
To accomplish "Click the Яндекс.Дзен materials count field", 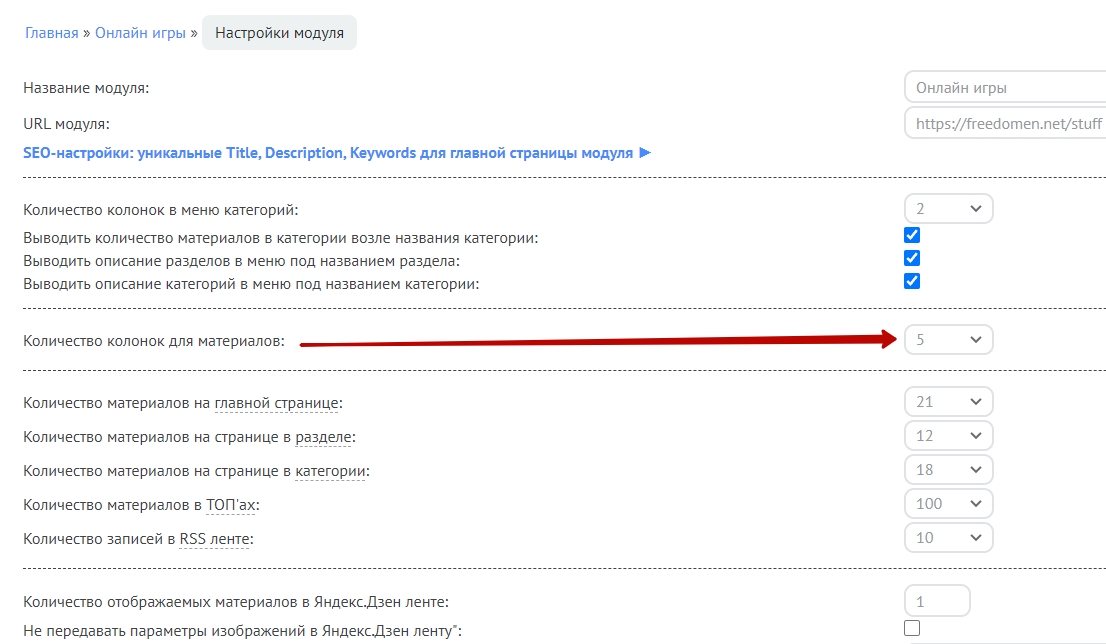I will click(937, 601).
